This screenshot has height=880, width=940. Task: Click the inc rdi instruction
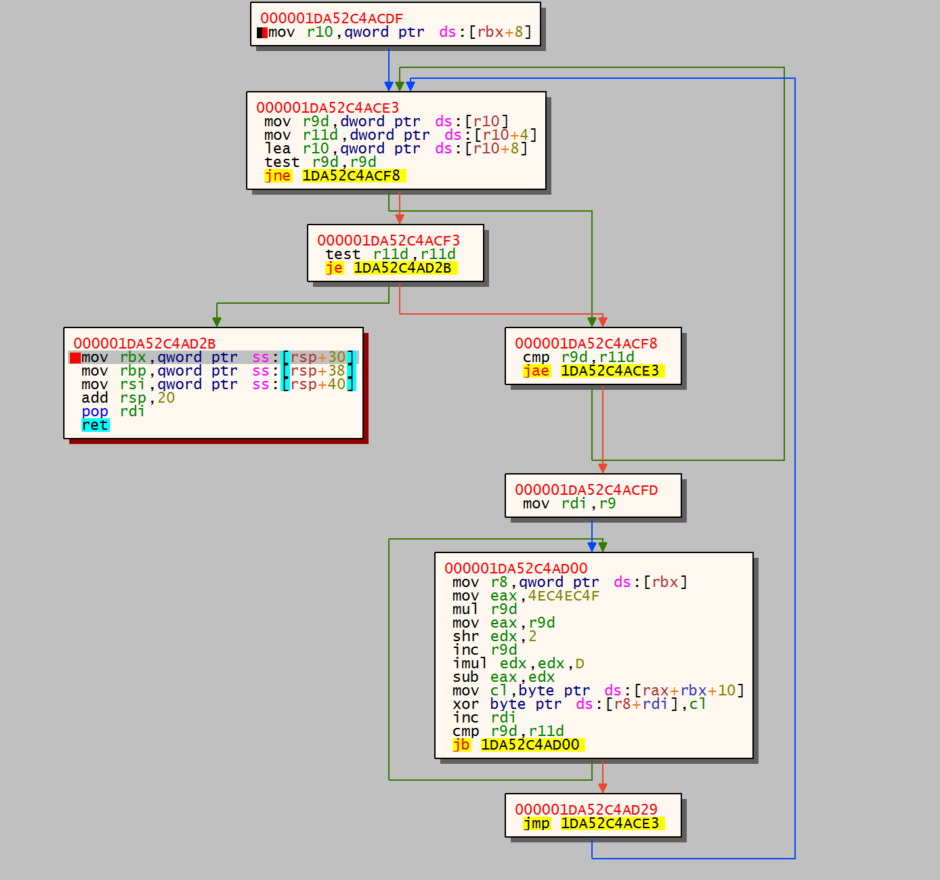tap(484, 718)
